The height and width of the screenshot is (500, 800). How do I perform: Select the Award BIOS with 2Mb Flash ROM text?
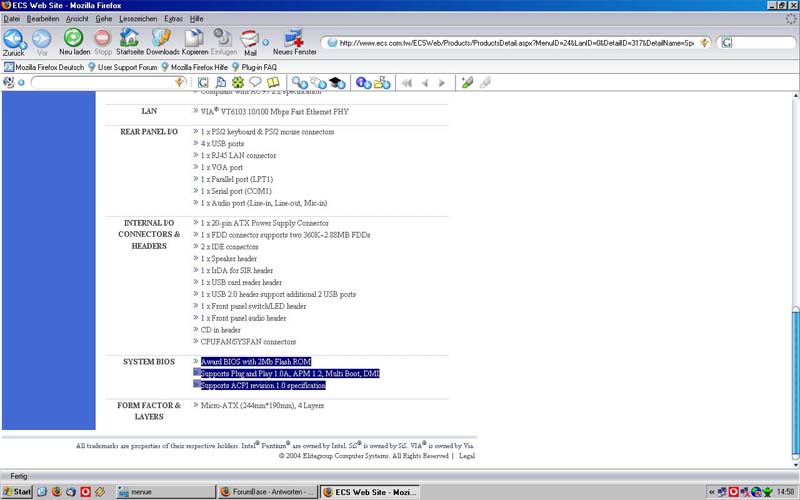tap(256, 362)
